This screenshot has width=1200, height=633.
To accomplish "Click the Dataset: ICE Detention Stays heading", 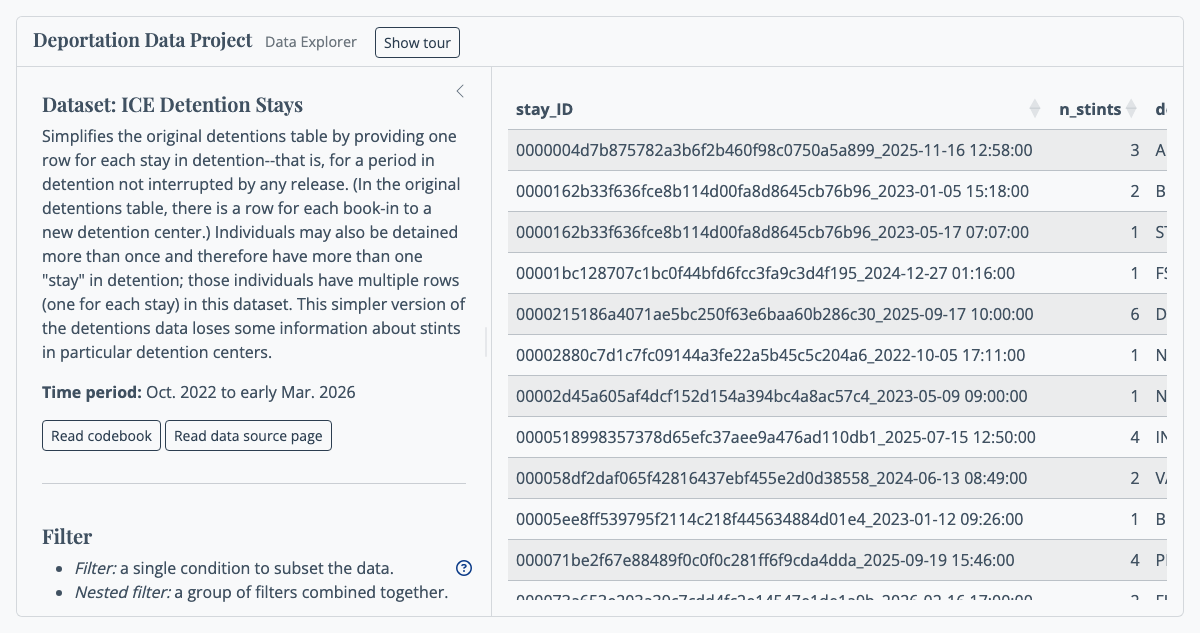I will (x=172, y=105).
